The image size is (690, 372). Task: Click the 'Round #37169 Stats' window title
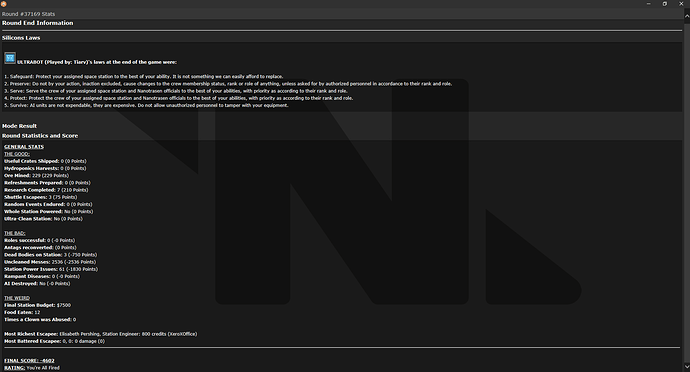[29, 14]
